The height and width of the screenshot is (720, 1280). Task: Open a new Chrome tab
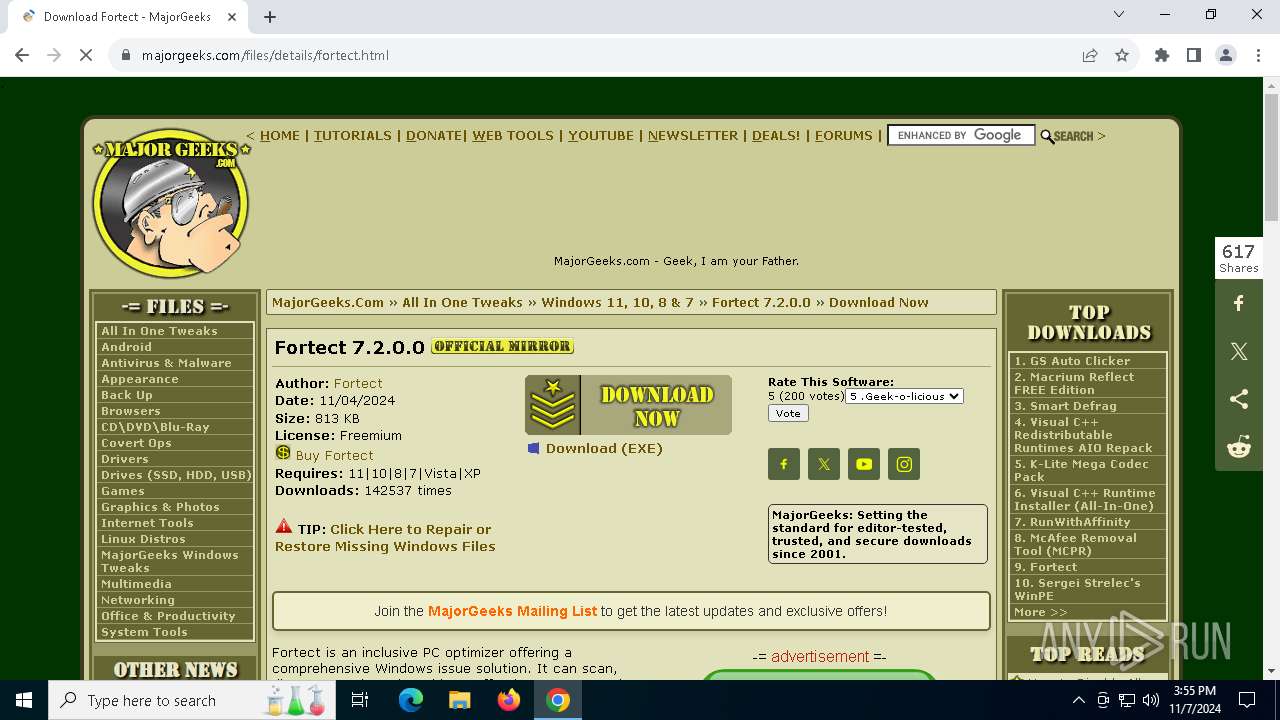click(270, 17)
